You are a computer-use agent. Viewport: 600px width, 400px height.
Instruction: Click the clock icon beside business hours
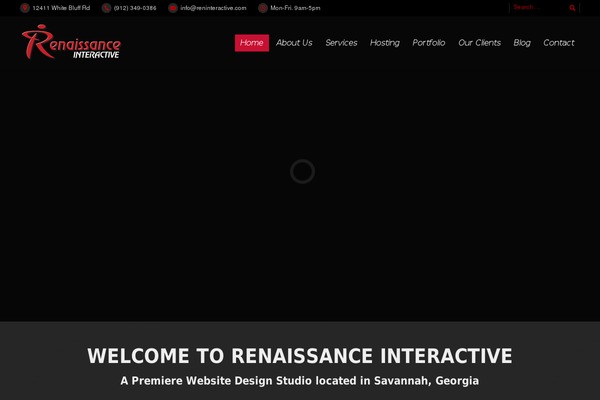263,8
